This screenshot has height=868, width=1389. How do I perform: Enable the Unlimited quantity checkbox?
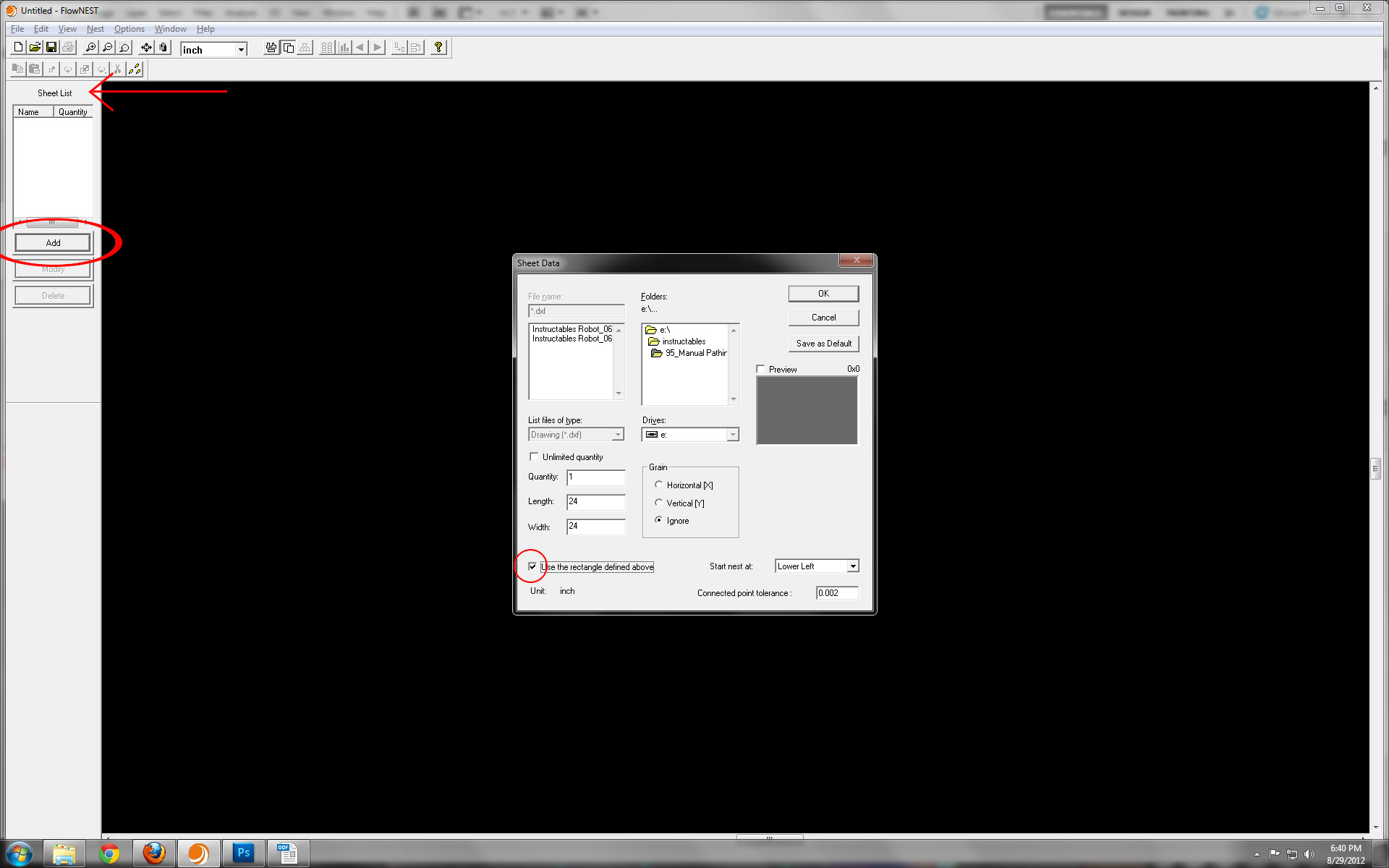coord(534,456)
